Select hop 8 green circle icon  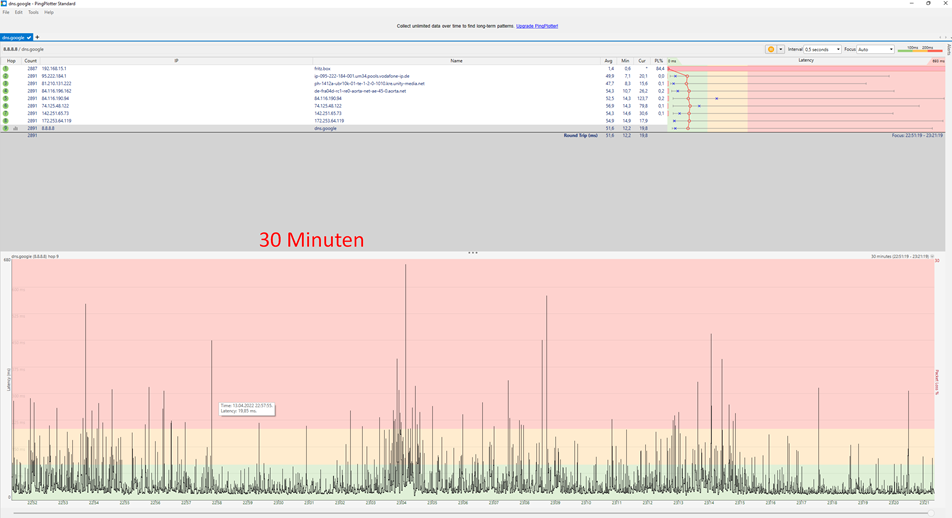coord(6,121)
